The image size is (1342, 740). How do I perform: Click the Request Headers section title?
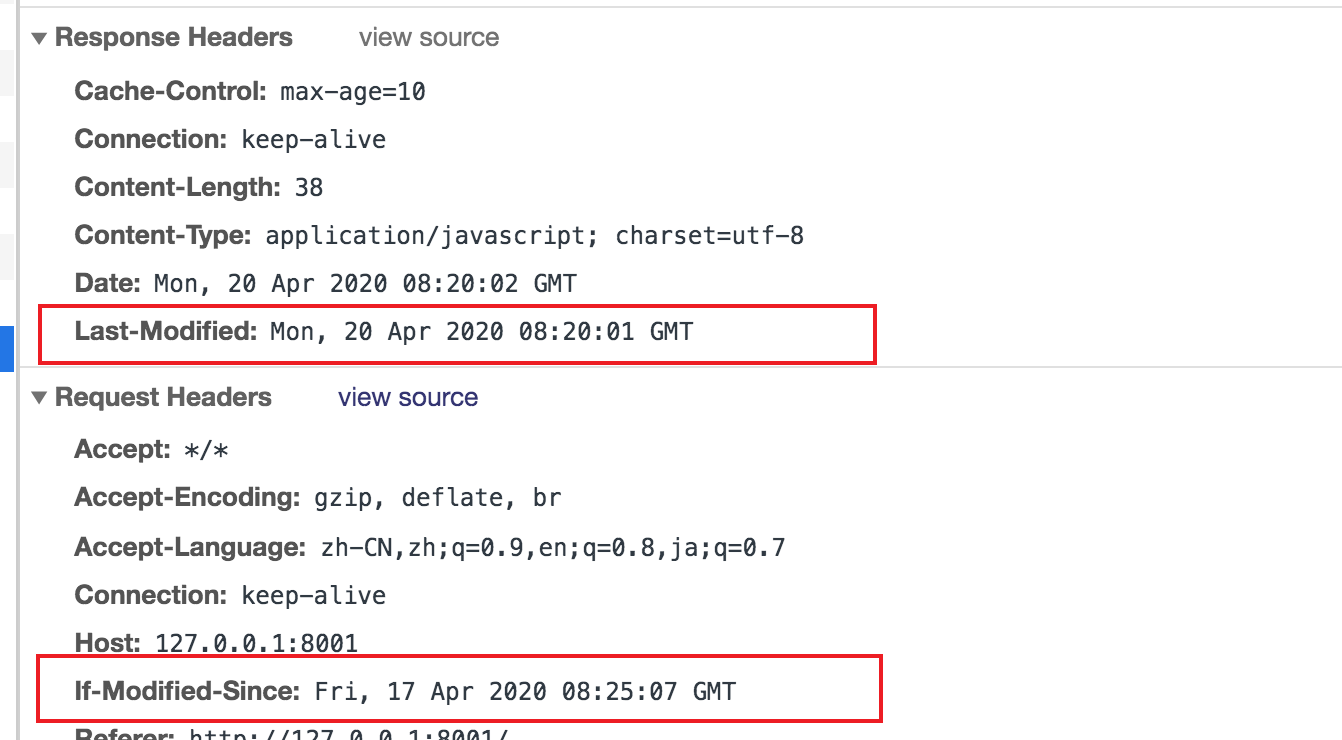[x=163, y=398]
